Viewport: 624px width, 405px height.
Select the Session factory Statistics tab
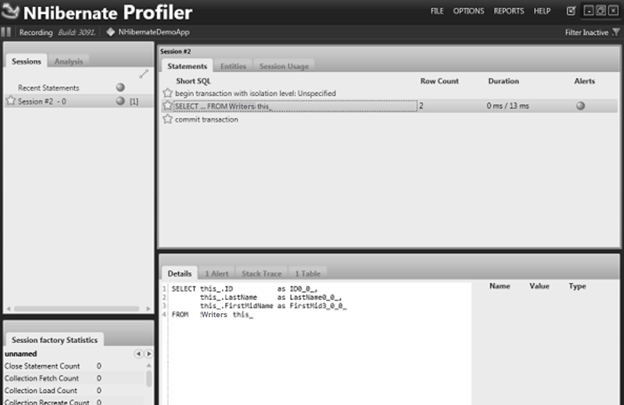click(x=55, y=340)
